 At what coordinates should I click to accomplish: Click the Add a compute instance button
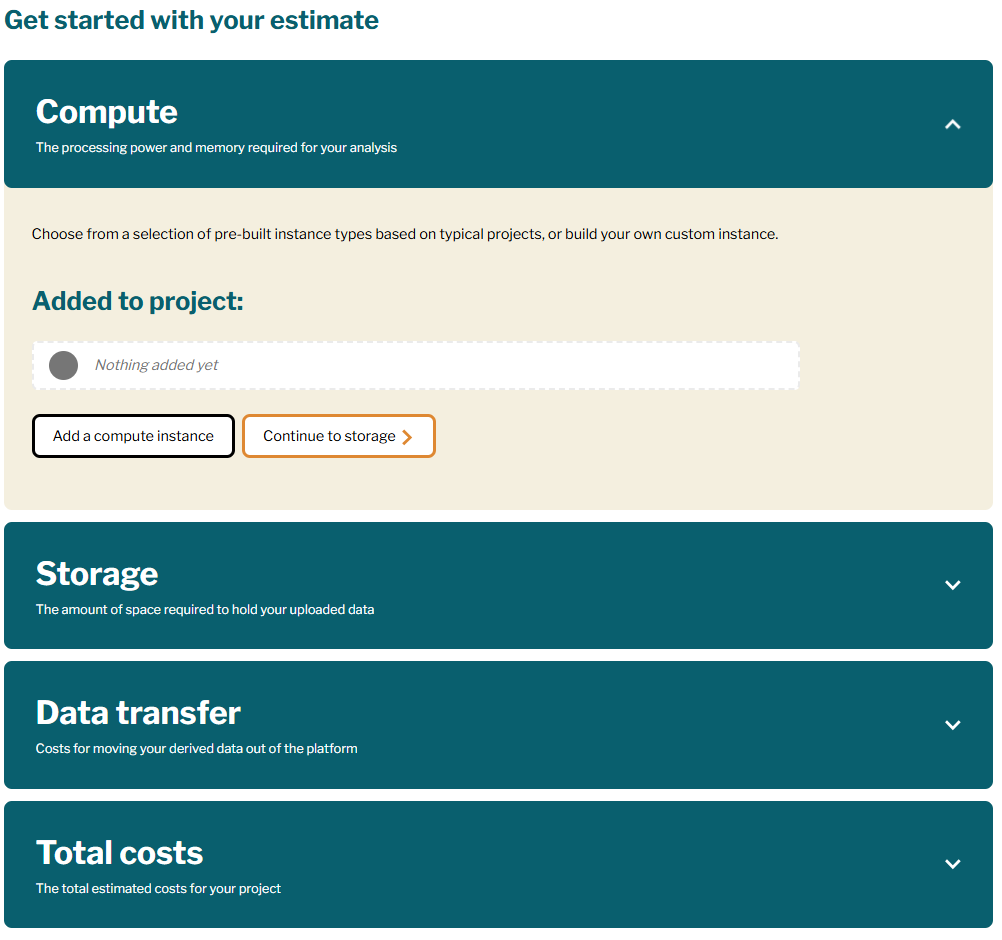pyautogui.click(x=133, y=436)
